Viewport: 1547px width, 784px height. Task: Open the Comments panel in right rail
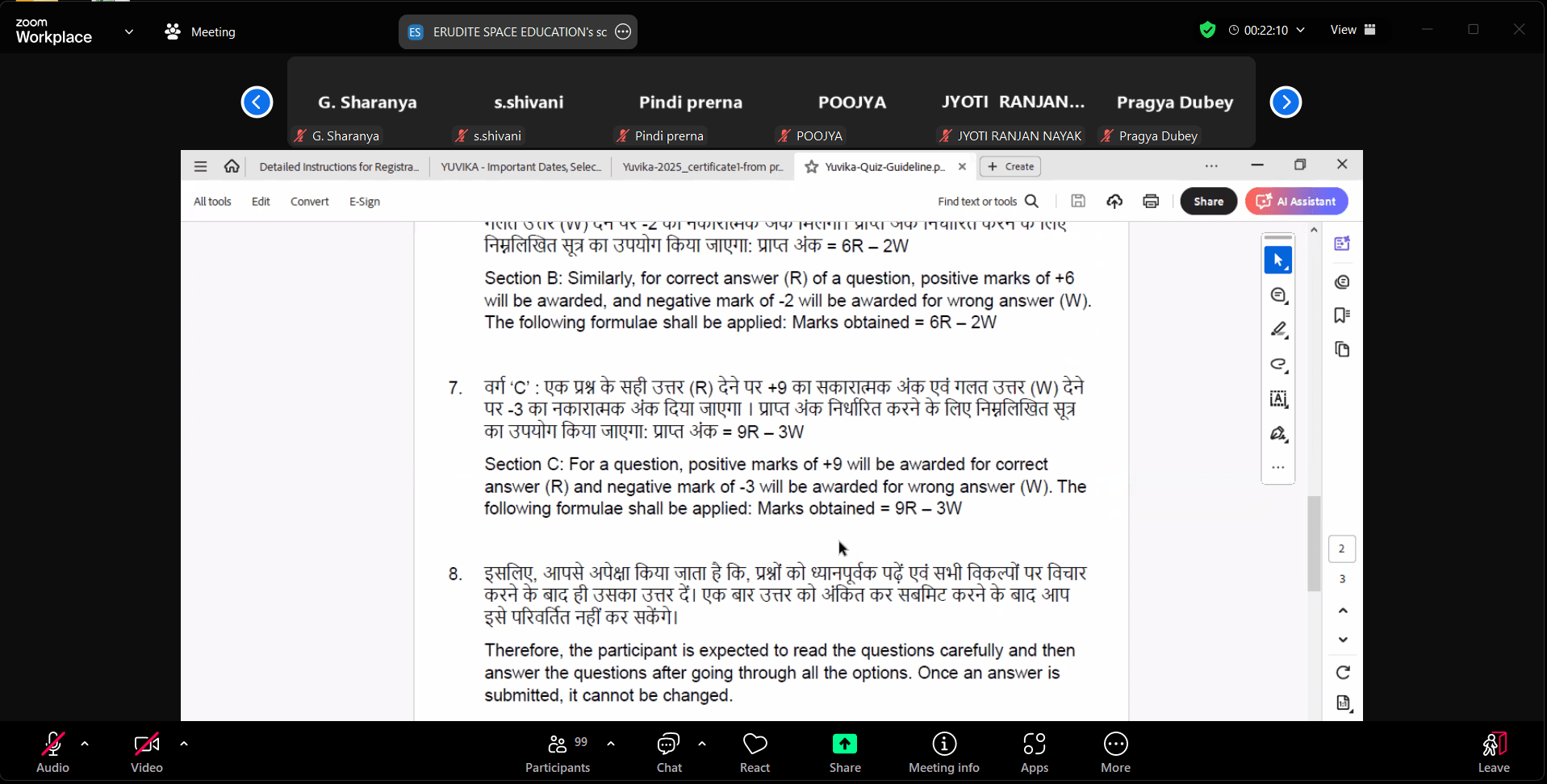(1342, 281)
